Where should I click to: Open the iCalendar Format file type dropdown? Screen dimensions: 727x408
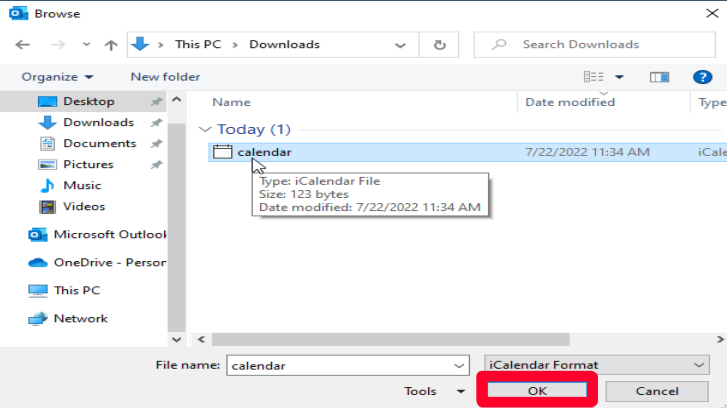(x=596, y=365)
